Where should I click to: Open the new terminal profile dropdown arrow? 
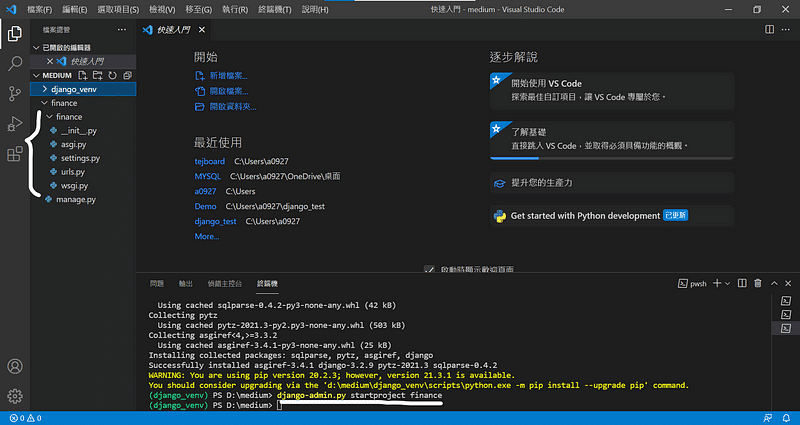coord(728,284)
